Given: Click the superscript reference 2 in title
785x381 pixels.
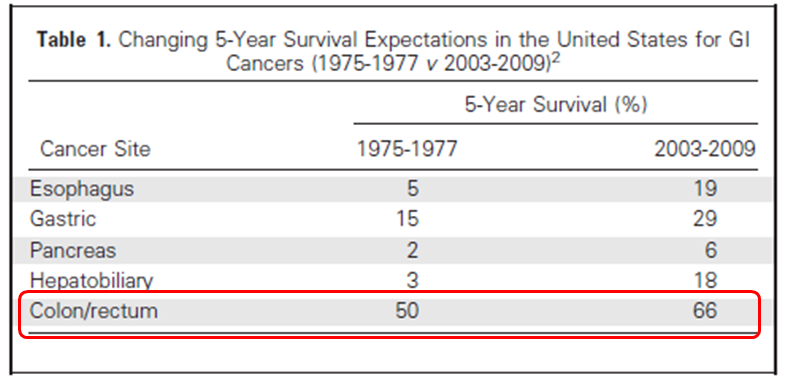Looking at the screenshot, I should pyautogui.click(x=555, y=56).
